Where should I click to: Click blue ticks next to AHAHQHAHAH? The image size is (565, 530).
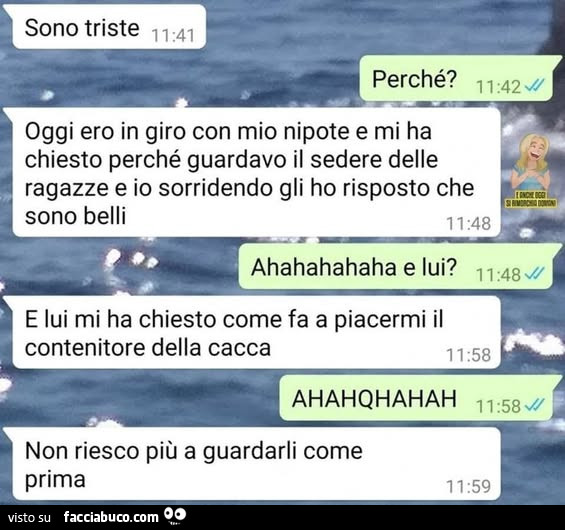coord(534,405)
